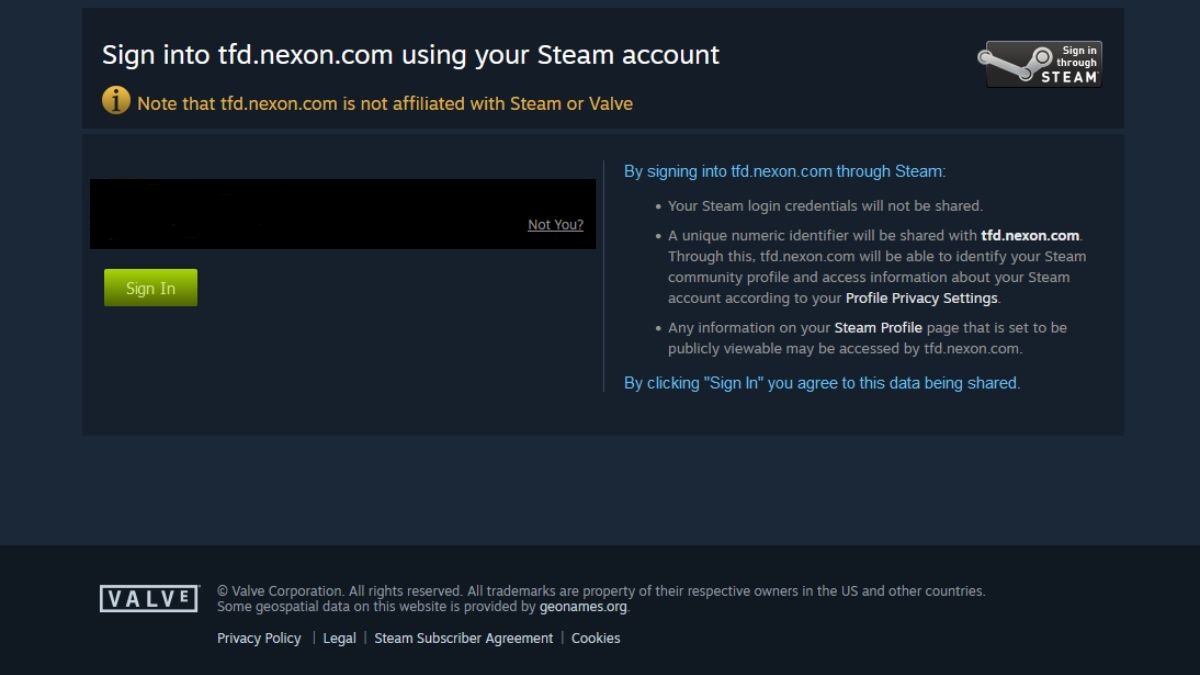The image size is (1200, 675).
Task: Click the Valve Corporation copyright text
Action: (x=602, y=590)
